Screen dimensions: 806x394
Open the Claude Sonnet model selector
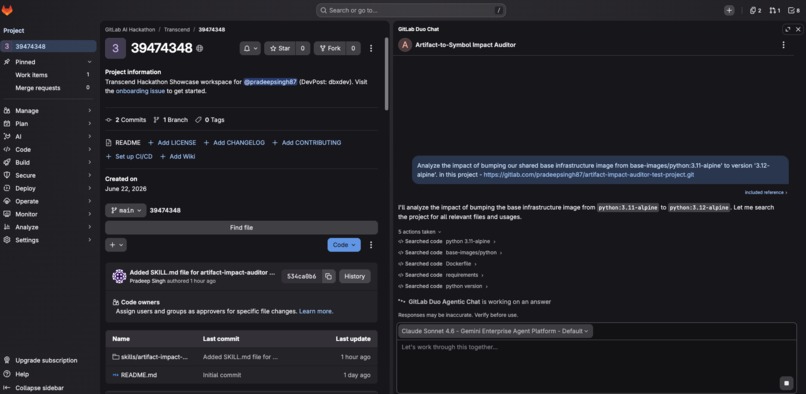point(496,331)
